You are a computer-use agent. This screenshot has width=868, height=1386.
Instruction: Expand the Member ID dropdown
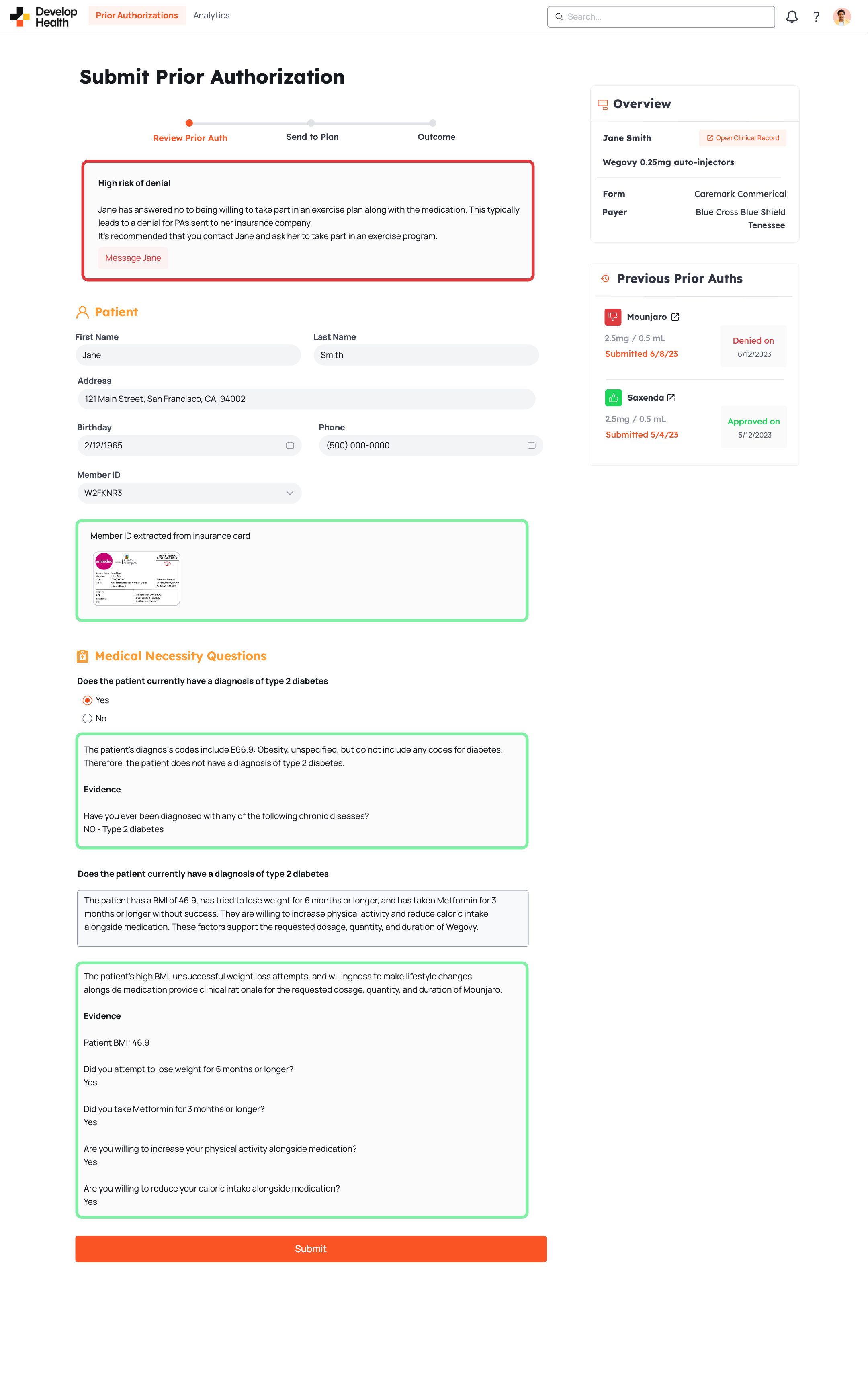[x=289, y=493]
